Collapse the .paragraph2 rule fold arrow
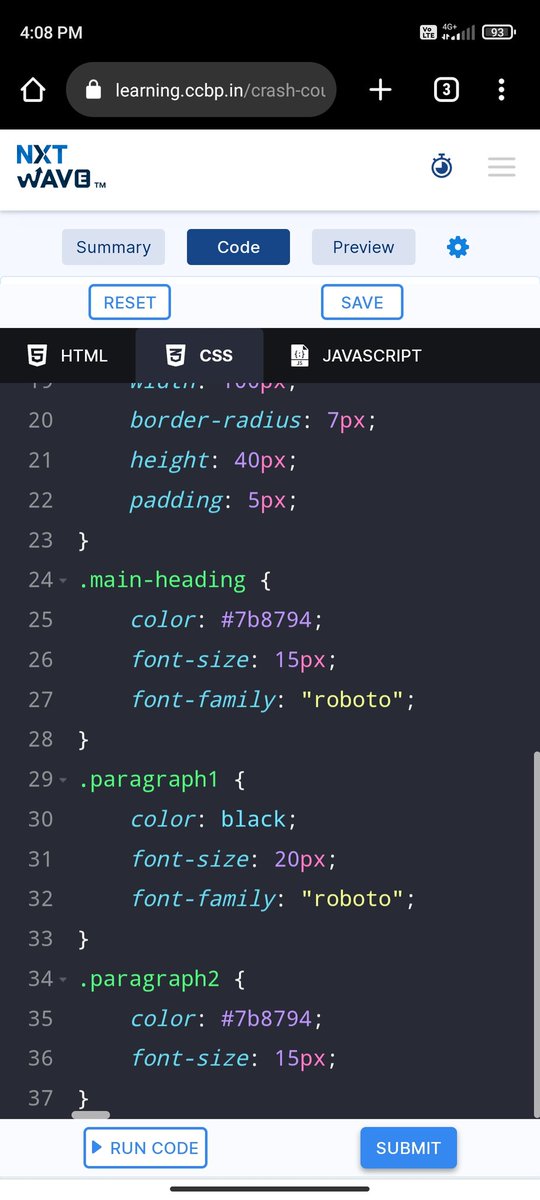The width and height of the screenshot is (540, 1200). point(63,979)
